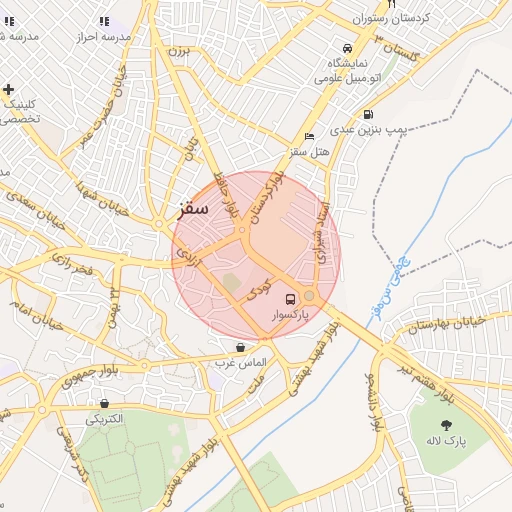512x512 pixels.
Task: Select the پارکسوار station label
Action: coord(290,315)
